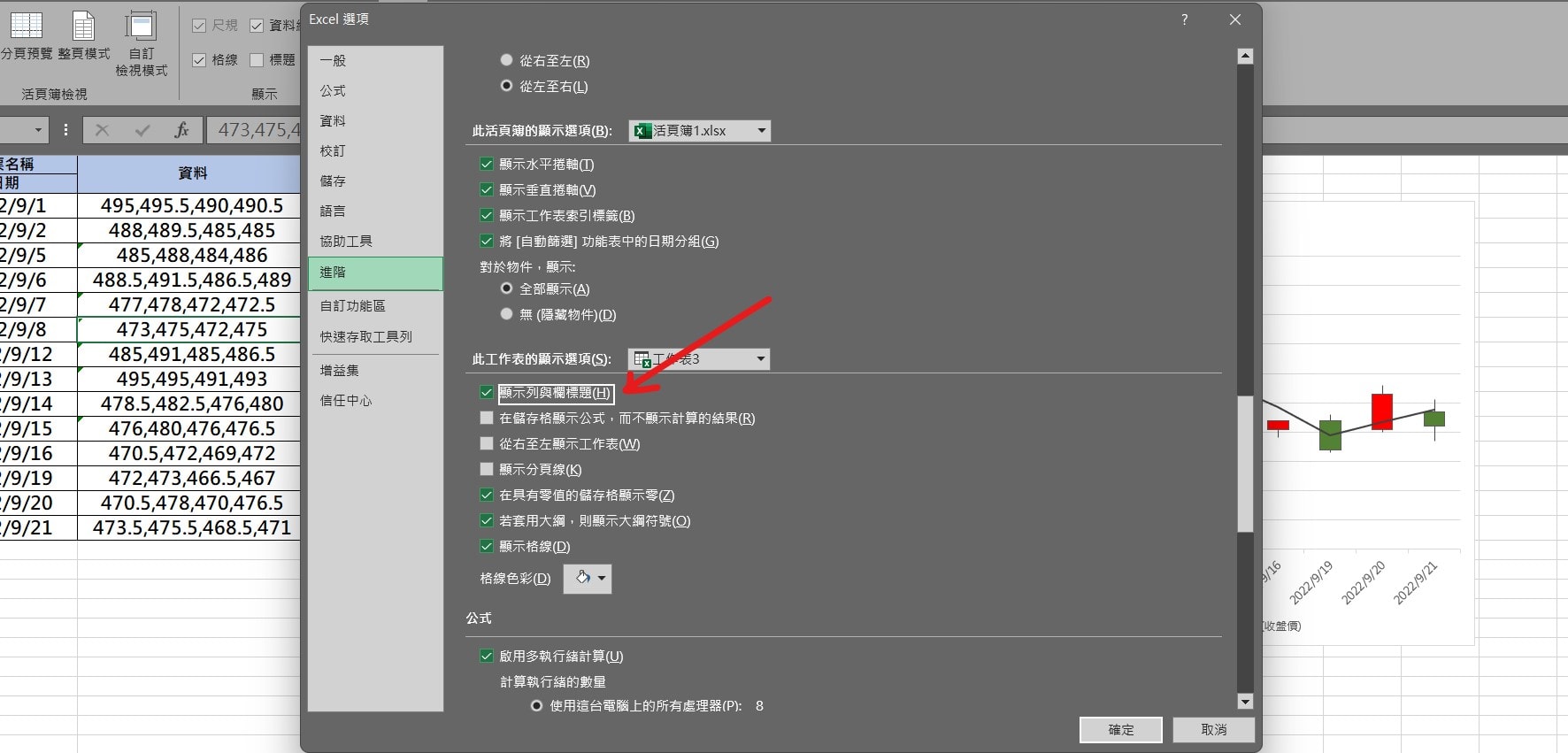Open 一般 options category
Image resolution: width=1568 pixels, height=753 pixels.
tap(375, 60)
